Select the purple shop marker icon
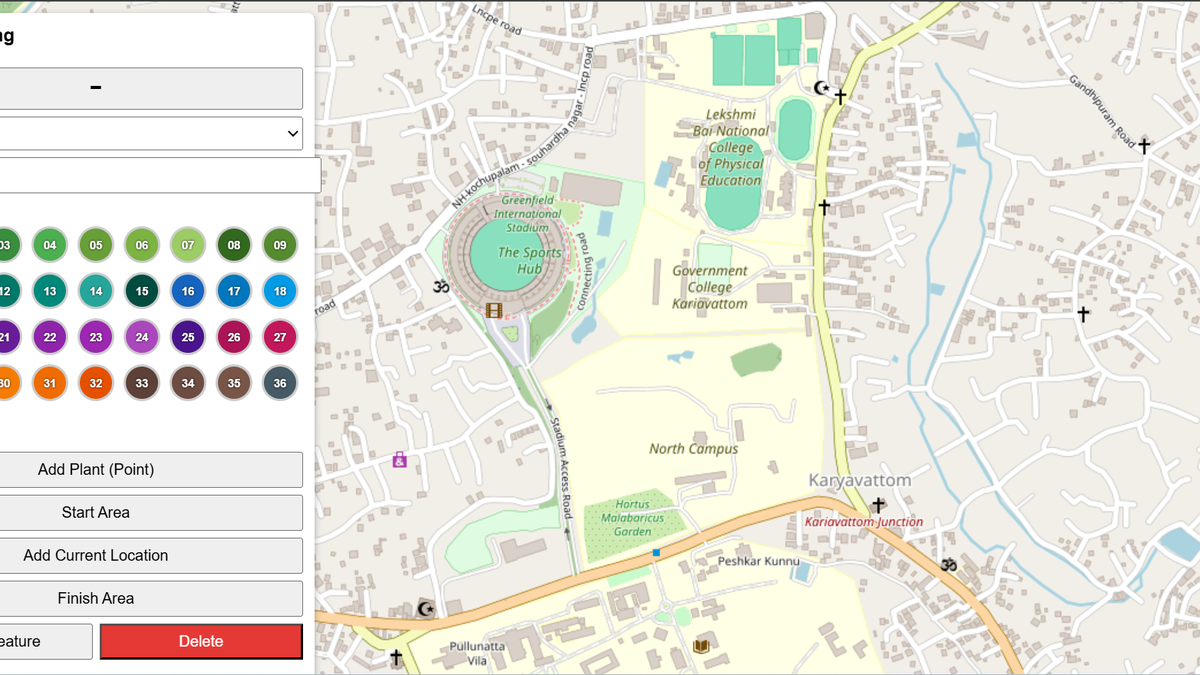Image resolution: width=1200 pixels, height=675 pixels. 400,460
